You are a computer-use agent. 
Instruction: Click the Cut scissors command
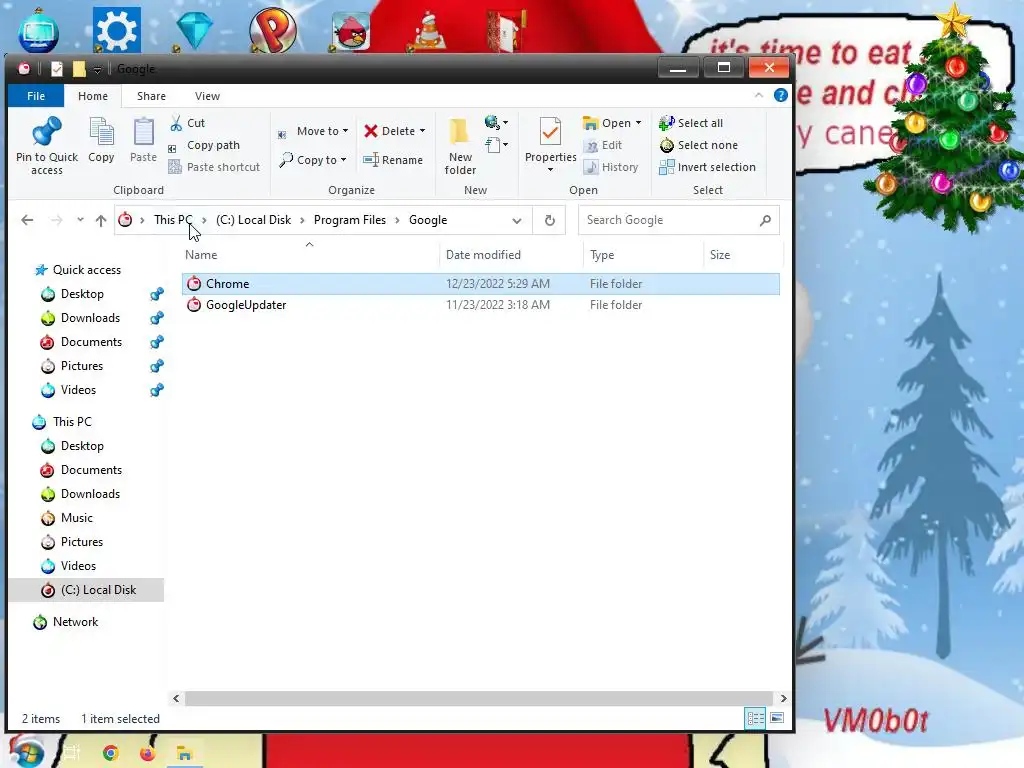(187, 123)
